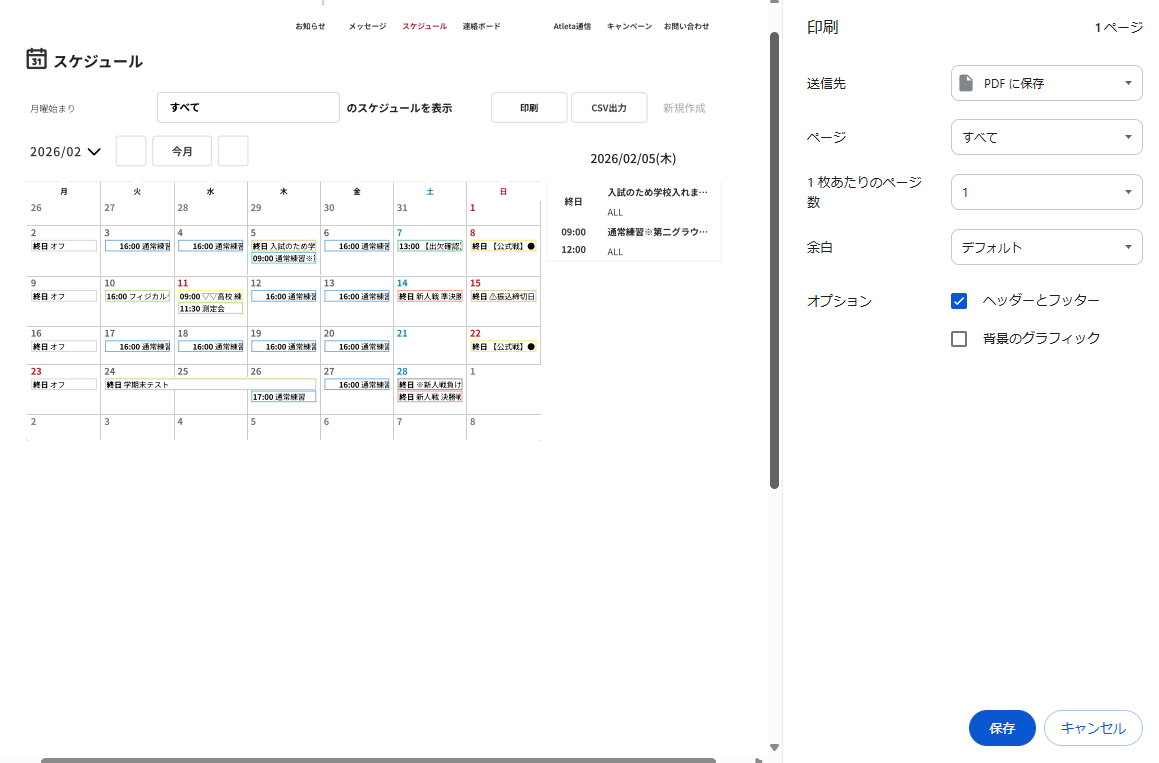Open the メッセージ navigation item
The width and height of the screenshot is (1159, 763).
[x=367, y=26]
